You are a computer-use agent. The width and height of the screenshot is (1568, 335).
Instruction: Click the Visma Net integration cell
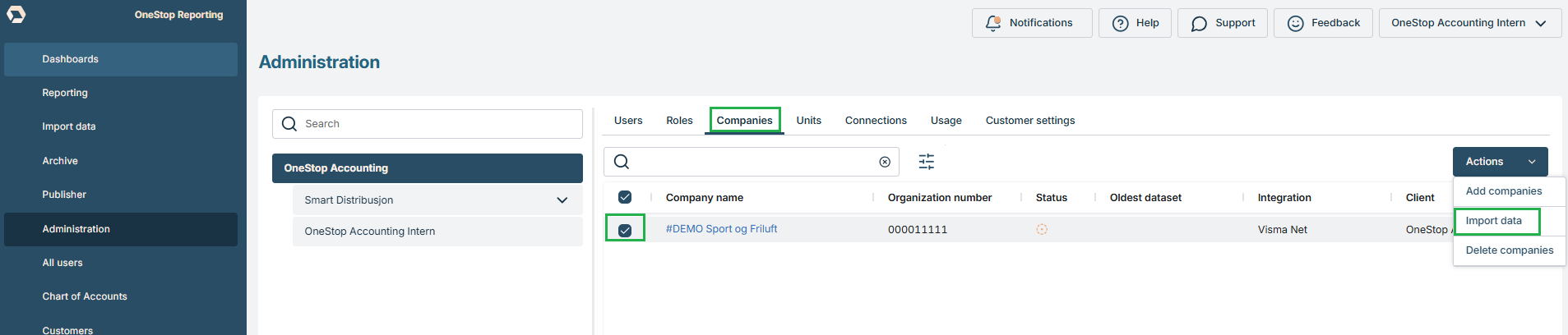tap(1282, 230)
